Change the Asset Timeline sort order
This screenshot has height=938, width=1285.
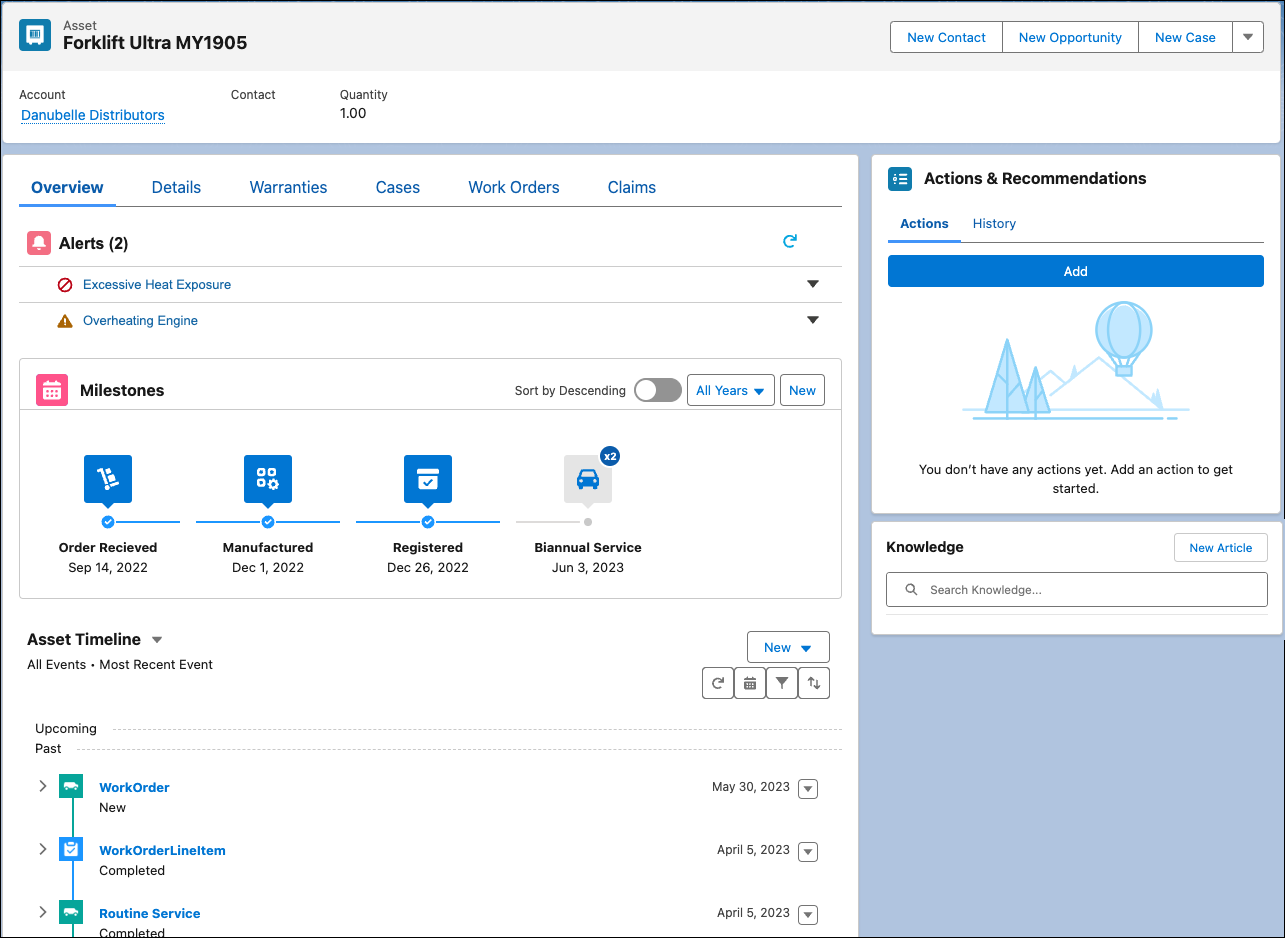[813, 682]
